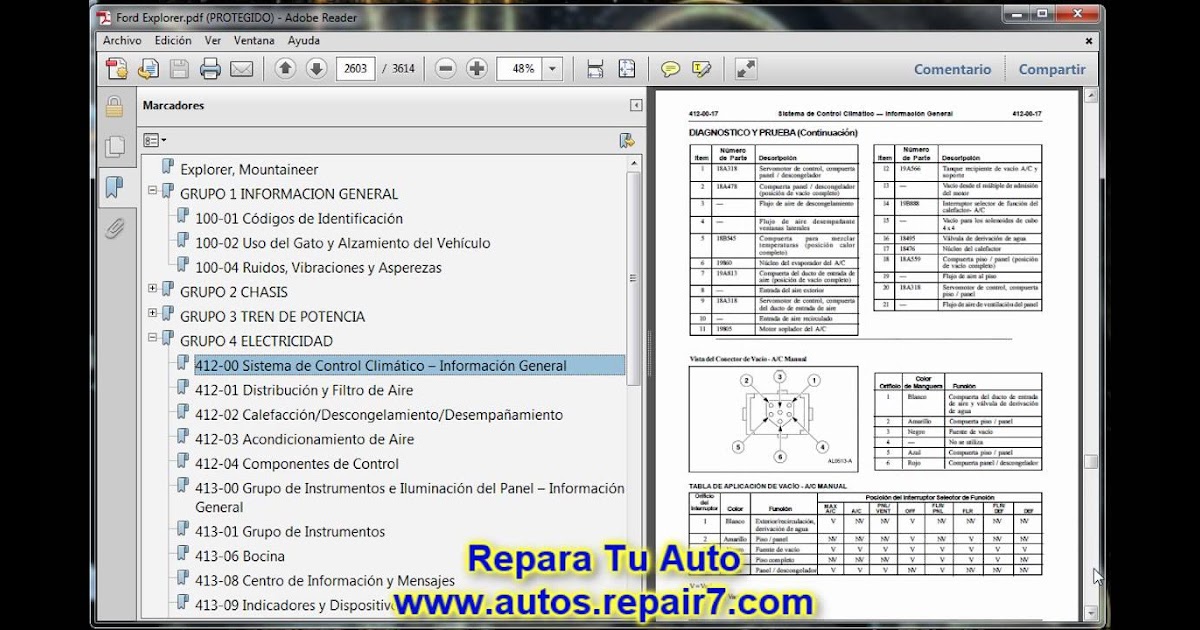Zoom out with the minus button
The width and height of the screenshot is (1200, 630).
pos(446,69)
